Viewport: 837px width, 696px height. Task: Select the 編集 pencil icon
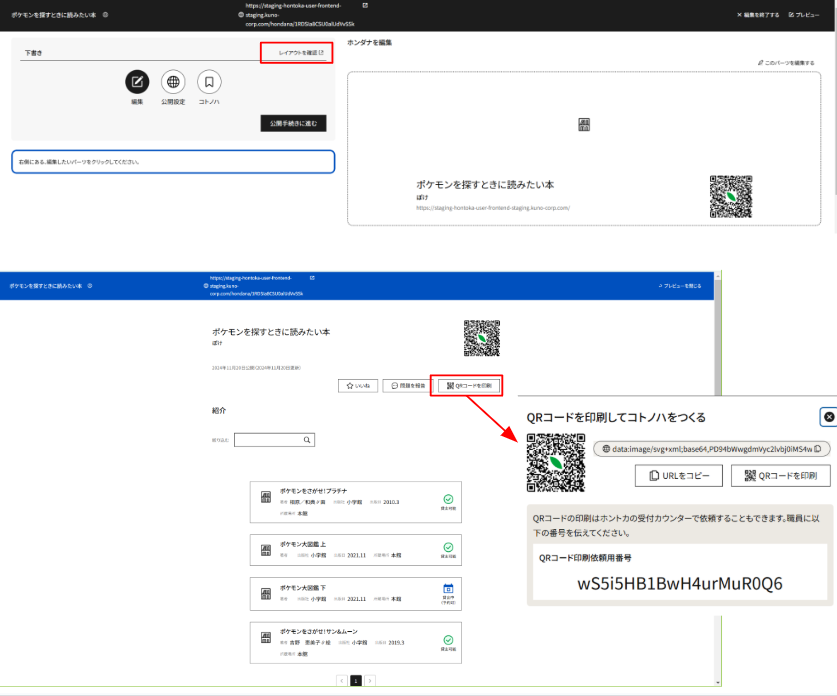coord(137,82)
